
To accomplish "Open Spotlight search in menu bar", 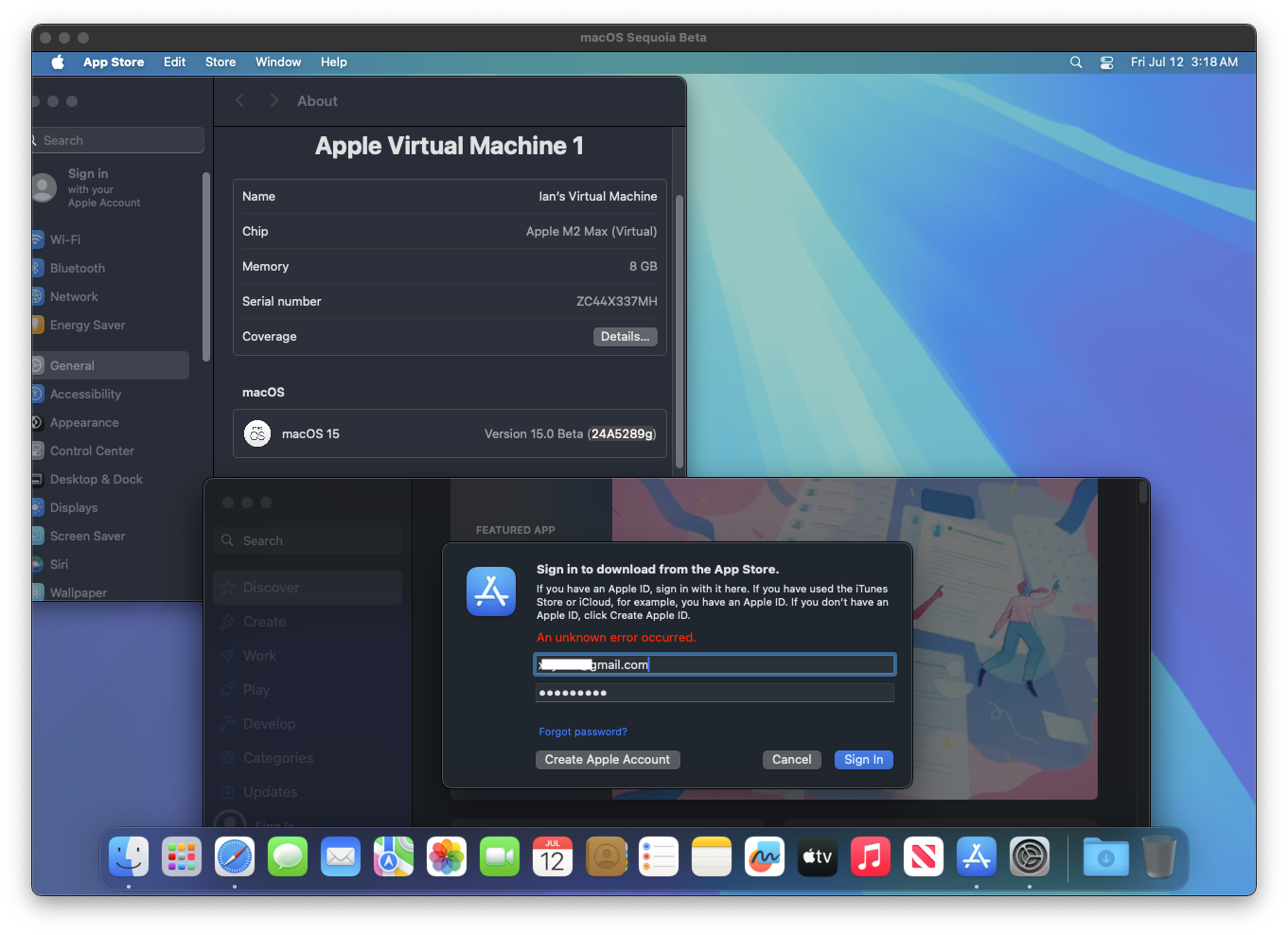I will (x=1076, y=62).
